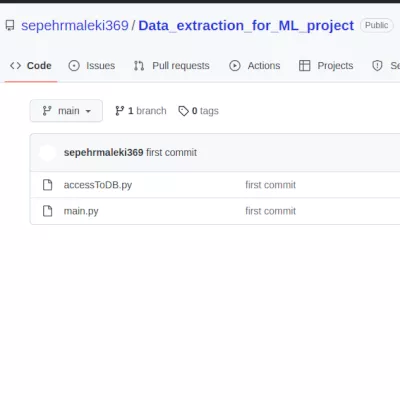
Task: Open Data_extraction_for_ML_project repository link
Action: coord(246,26)
